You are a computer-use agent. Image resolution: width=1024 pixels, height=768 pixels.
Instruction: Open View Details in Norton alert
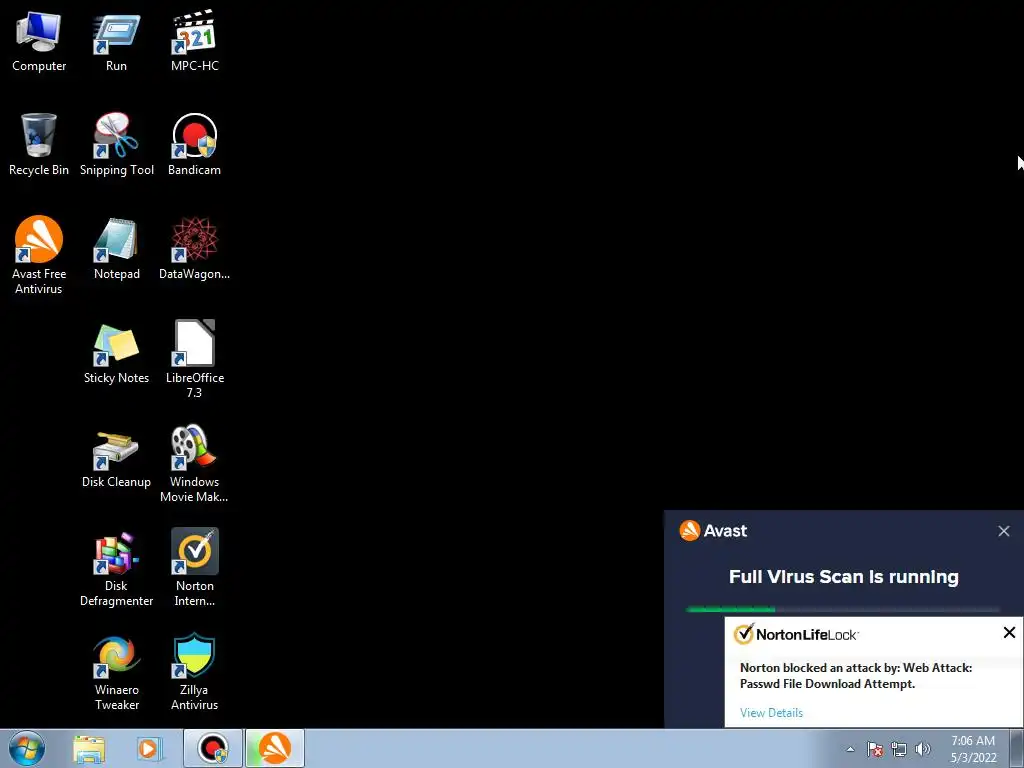click(771, 712)
